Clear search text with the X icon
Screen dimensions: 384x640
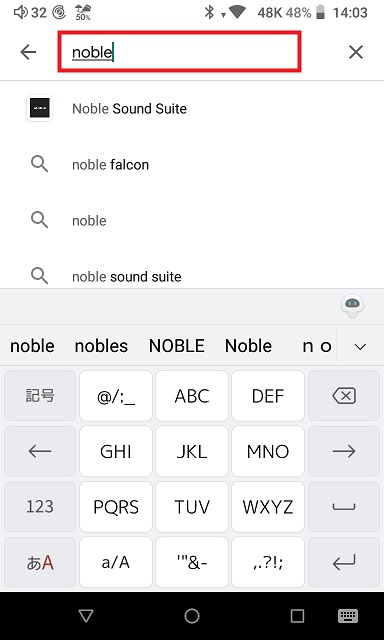[x=356, y=52]
